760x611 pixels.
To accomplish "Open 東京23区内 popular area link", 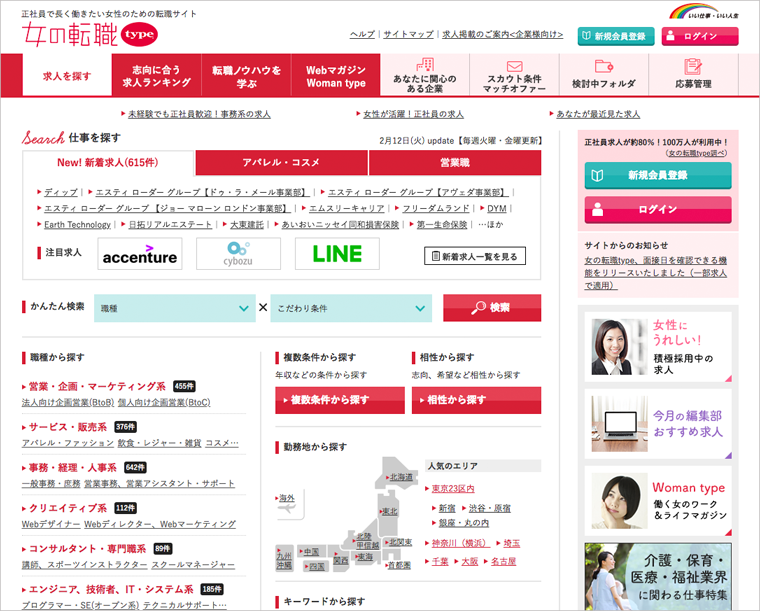I will pos(453,488).
